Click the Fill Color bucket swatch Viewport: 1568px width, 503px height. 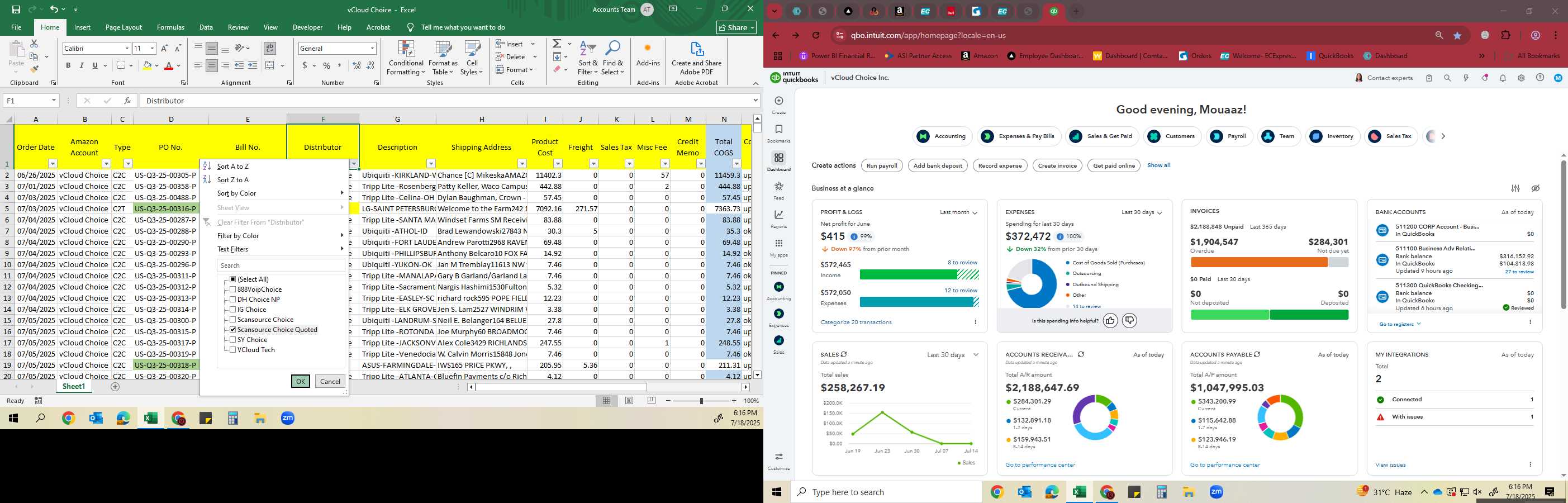[147, 65]
